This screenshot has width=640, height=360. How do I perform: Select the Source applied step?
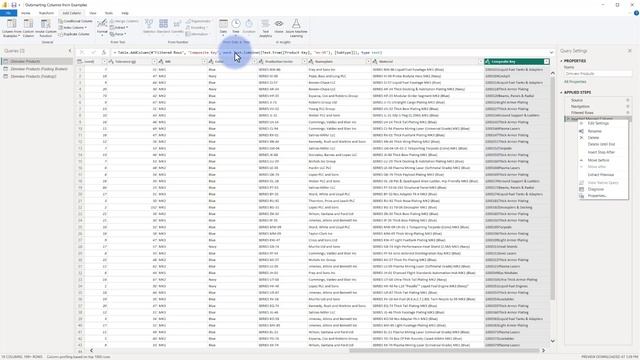click(x=577, y=100)
